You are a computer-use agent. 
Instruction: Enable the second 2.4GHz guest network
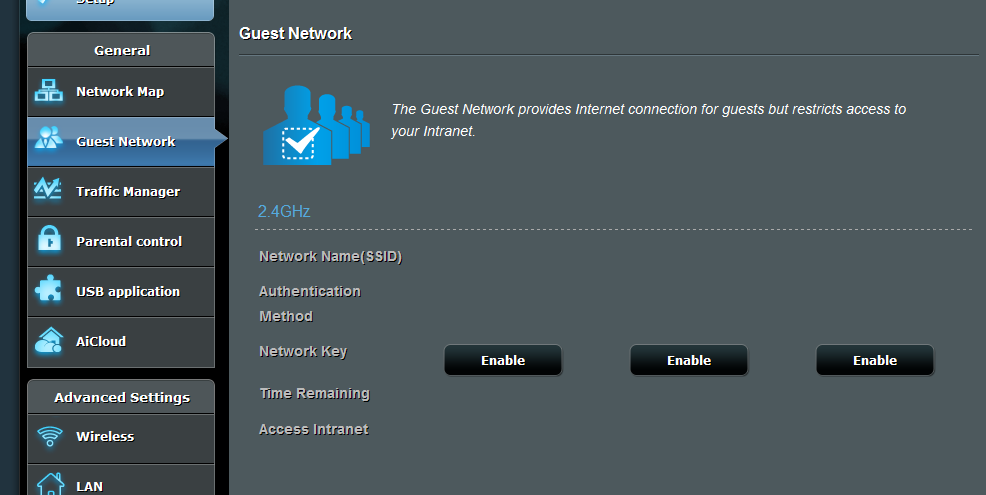tap(689, 360)
